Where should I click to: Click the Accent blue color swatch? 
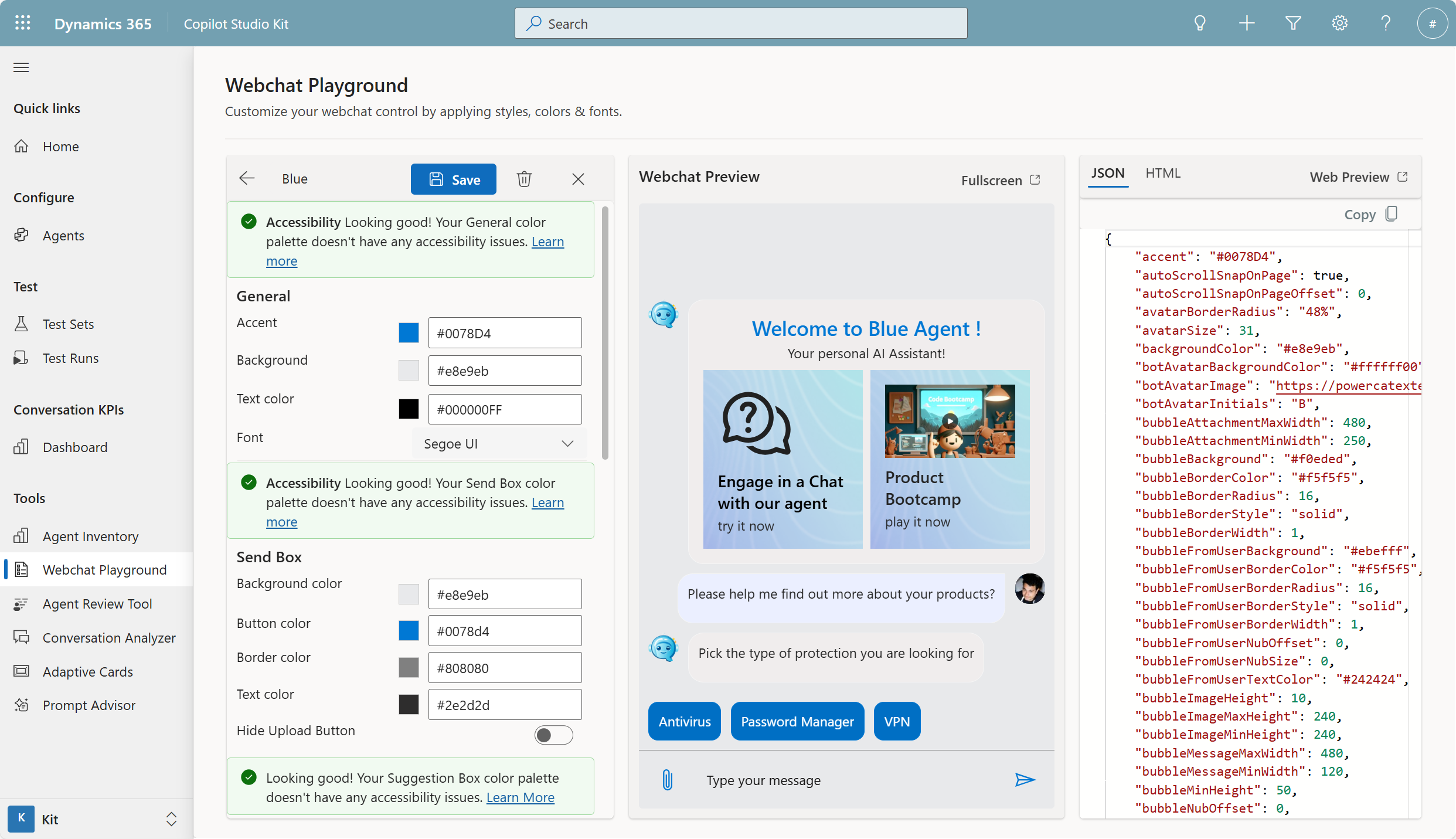point(409,333)
